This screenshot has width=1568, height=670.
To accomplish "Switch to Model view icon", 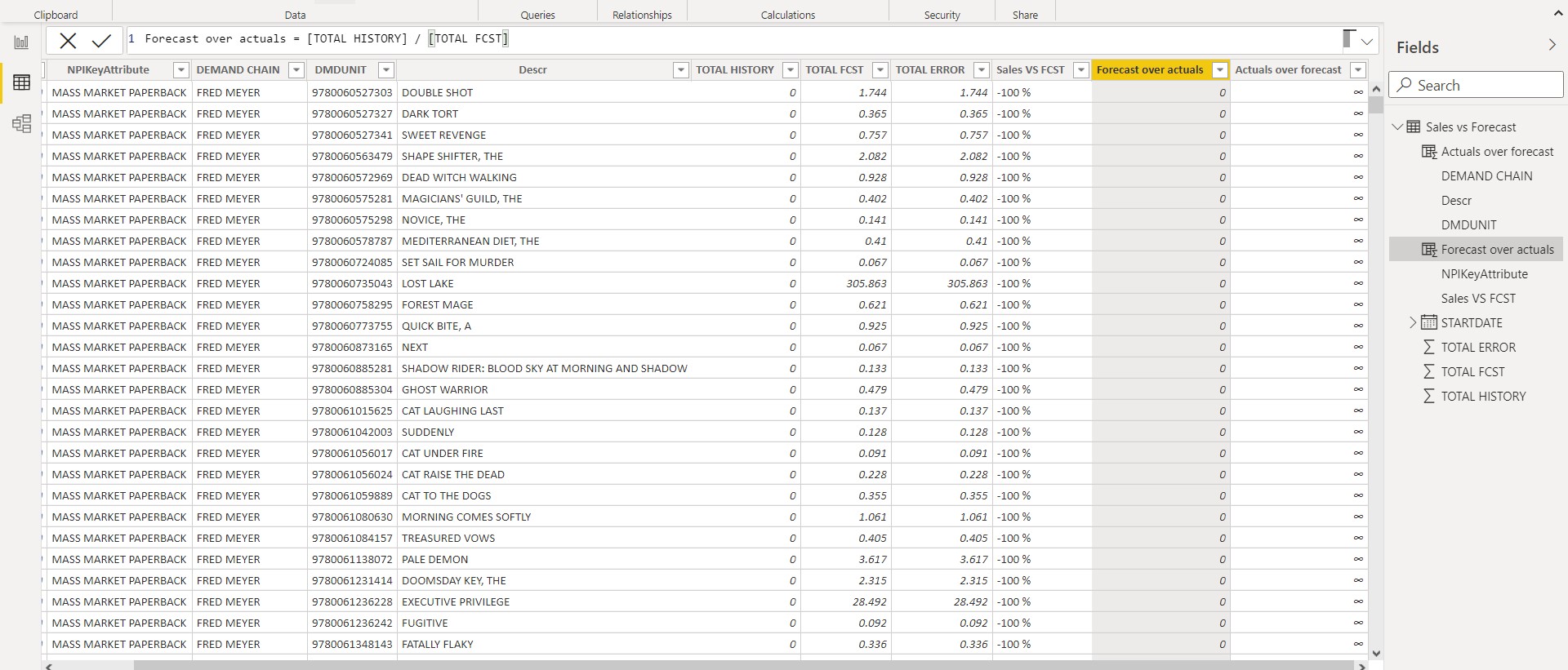I will (21, 124).
